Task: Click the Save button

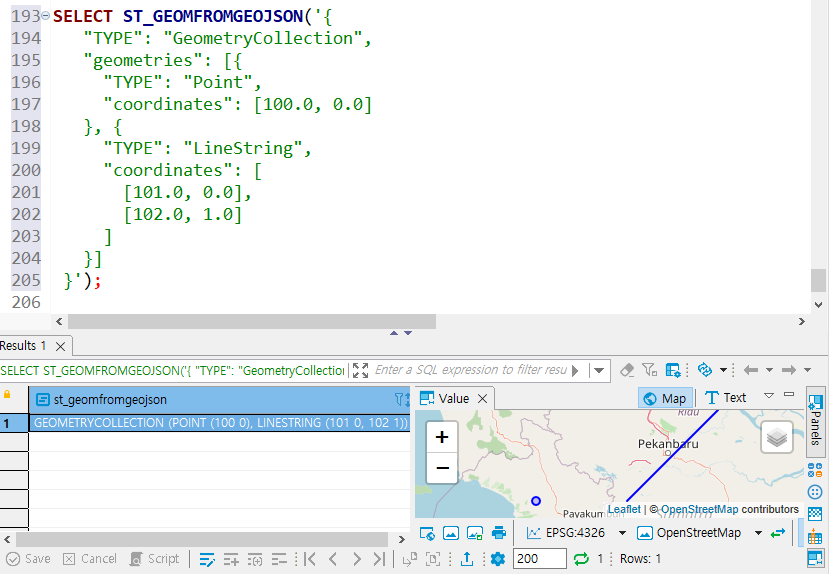Action: coord(28,559)
